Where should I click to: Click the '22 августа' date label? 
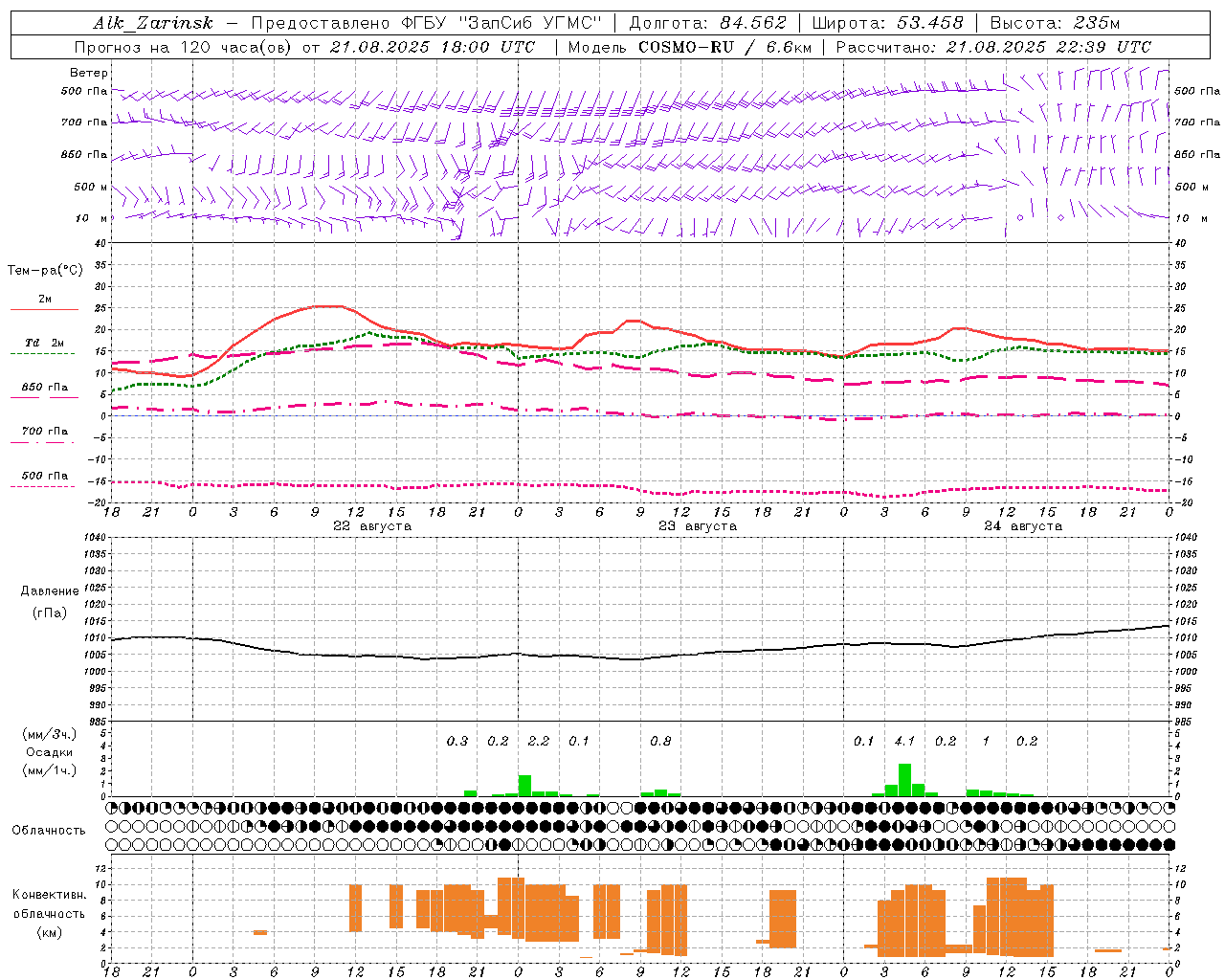(x=372, y=526)
